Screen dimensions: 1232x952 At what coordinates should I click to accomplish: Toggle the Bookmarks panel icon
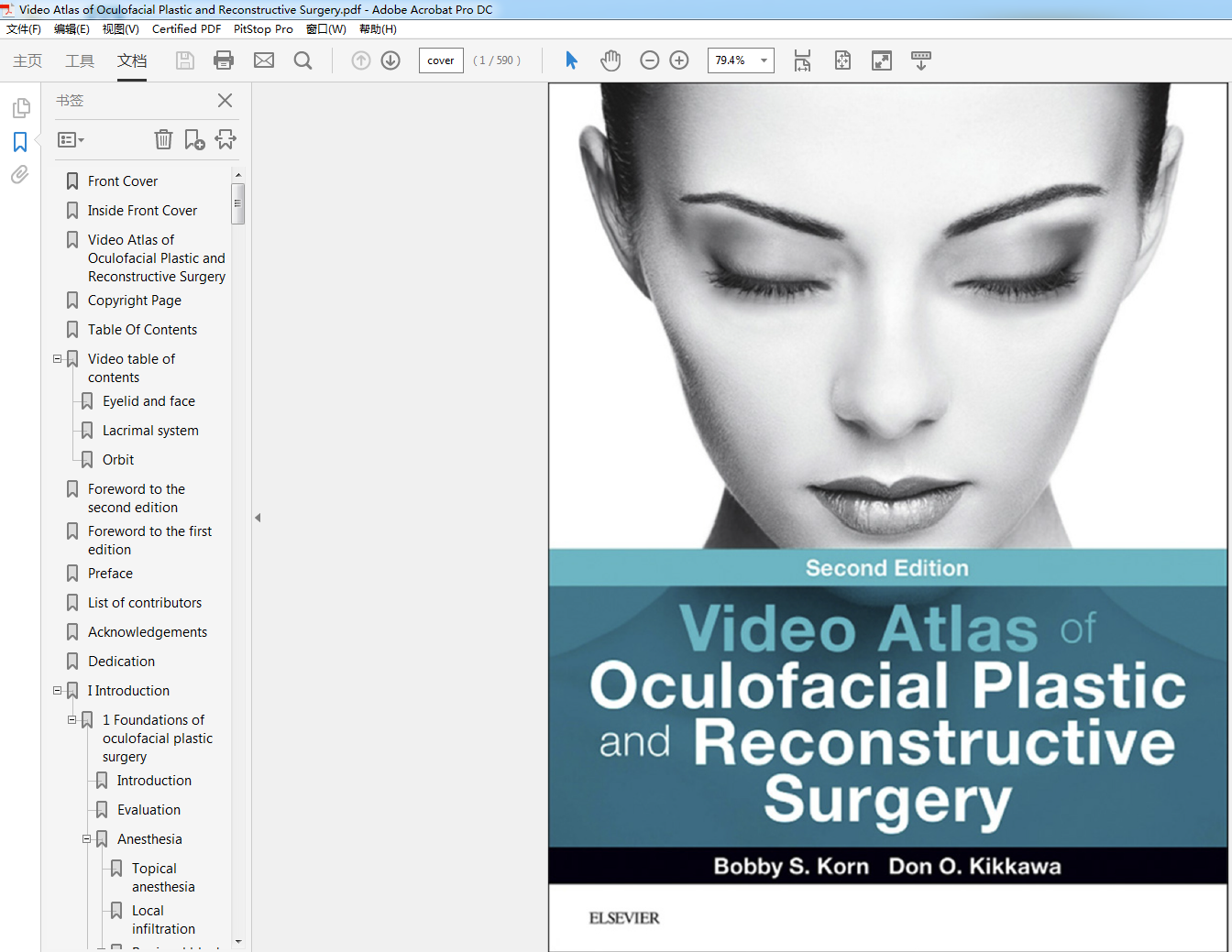pyautogui.click(x=20, y=142)
